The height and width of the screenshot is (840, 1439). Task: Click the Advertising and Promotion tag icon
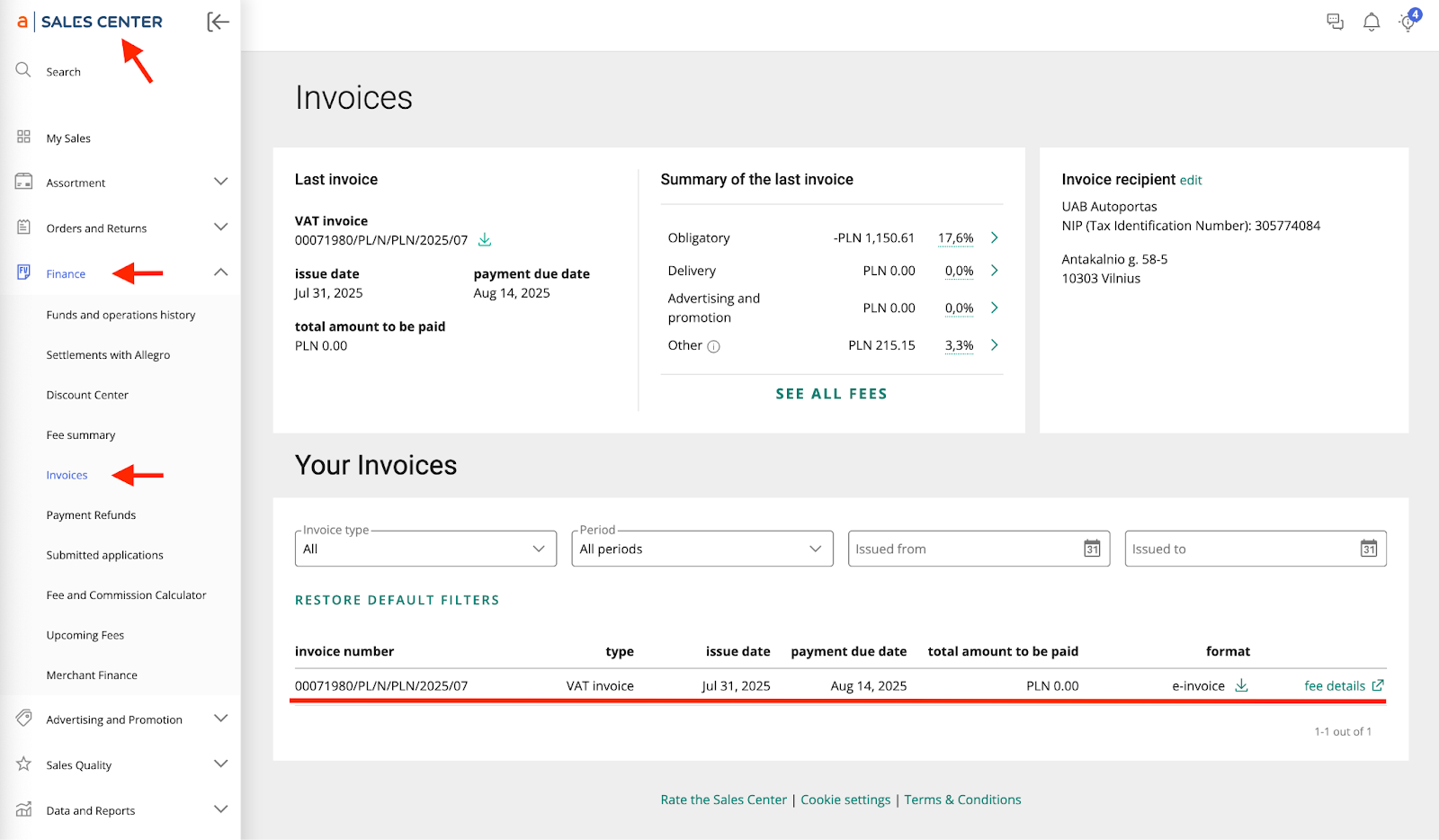(23, 719)
